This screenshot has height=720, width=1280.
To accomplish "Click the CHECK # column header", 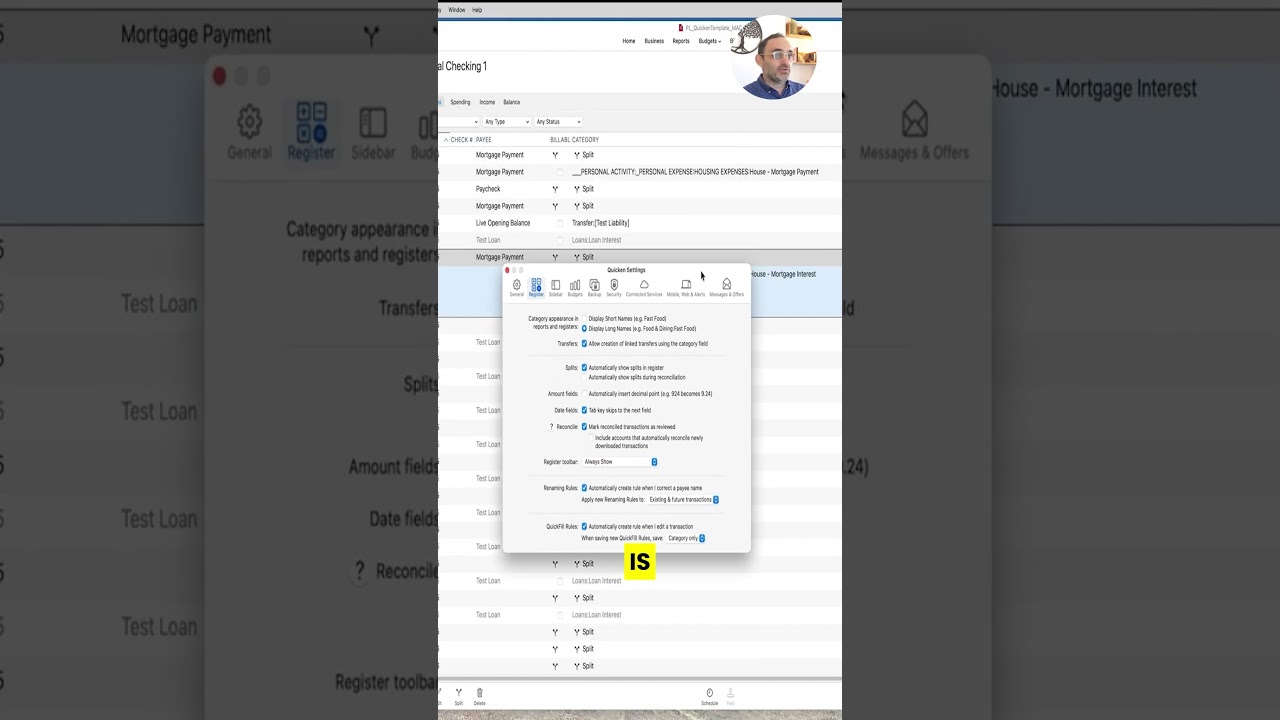I will [x=461, y=140].
